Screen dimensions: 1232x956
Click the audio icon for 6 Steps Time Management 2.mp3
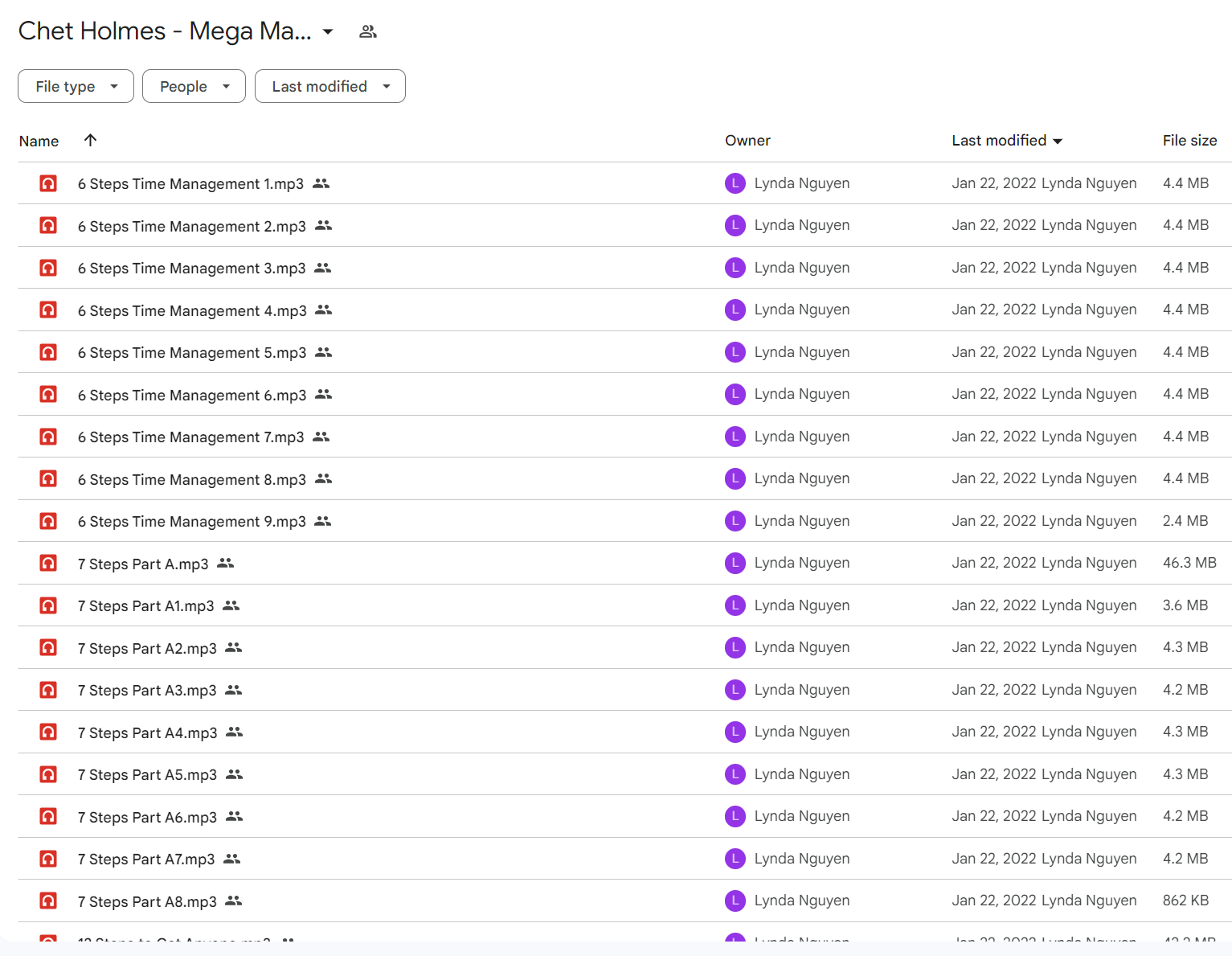48,225
